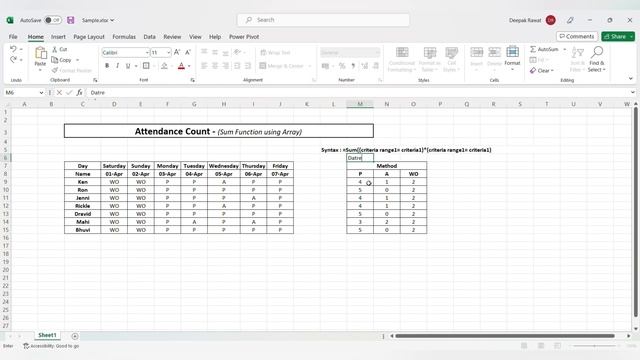The width and height of the screenshot is (640, 360).
Task: Click the Paste clipboard icon
Action: click(40, 53)
